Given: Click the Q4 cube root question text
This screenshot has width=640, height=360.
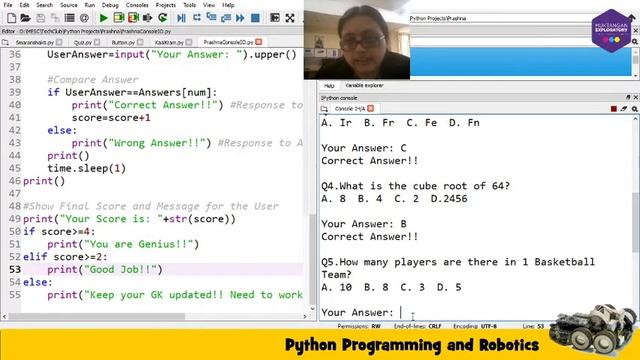Looking at the screenshot, I should click(x=416, y=186).
